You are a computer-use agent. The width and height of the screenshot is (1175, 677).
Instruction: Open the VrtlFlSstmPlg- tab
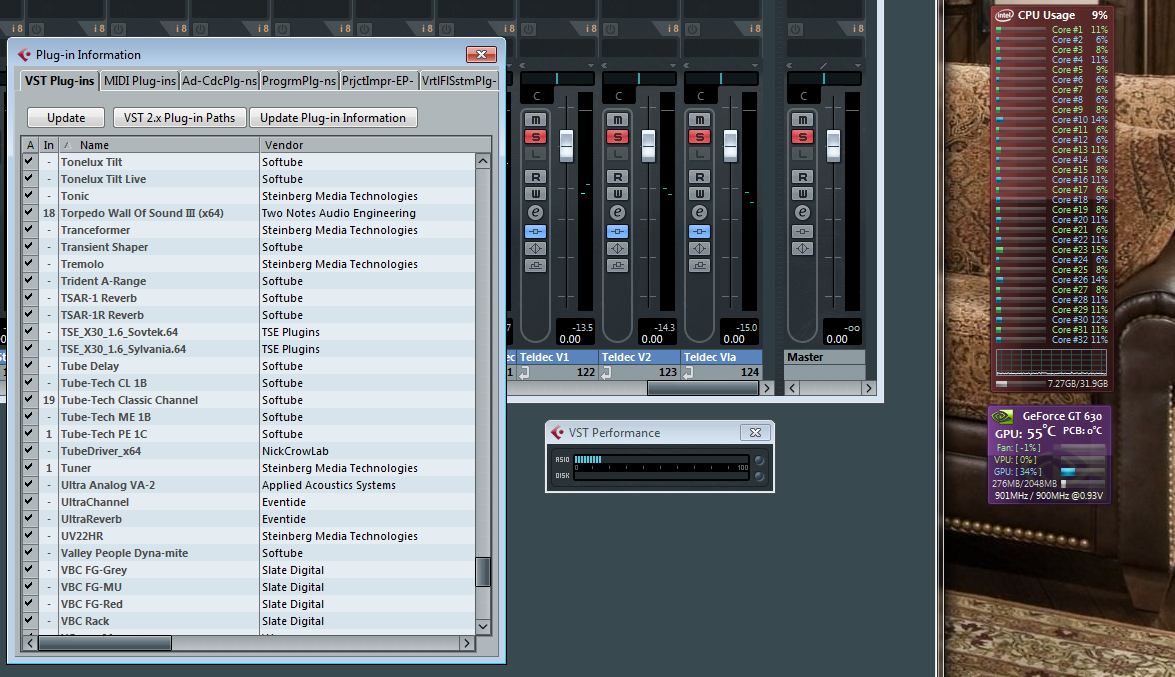tap(459, 81)
